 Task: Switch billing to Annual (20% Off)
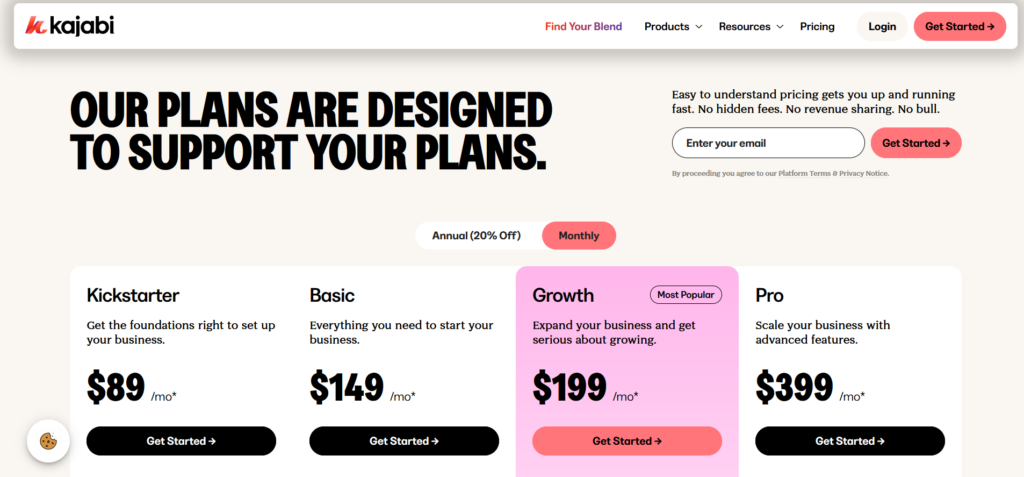[x=476, y=236]
